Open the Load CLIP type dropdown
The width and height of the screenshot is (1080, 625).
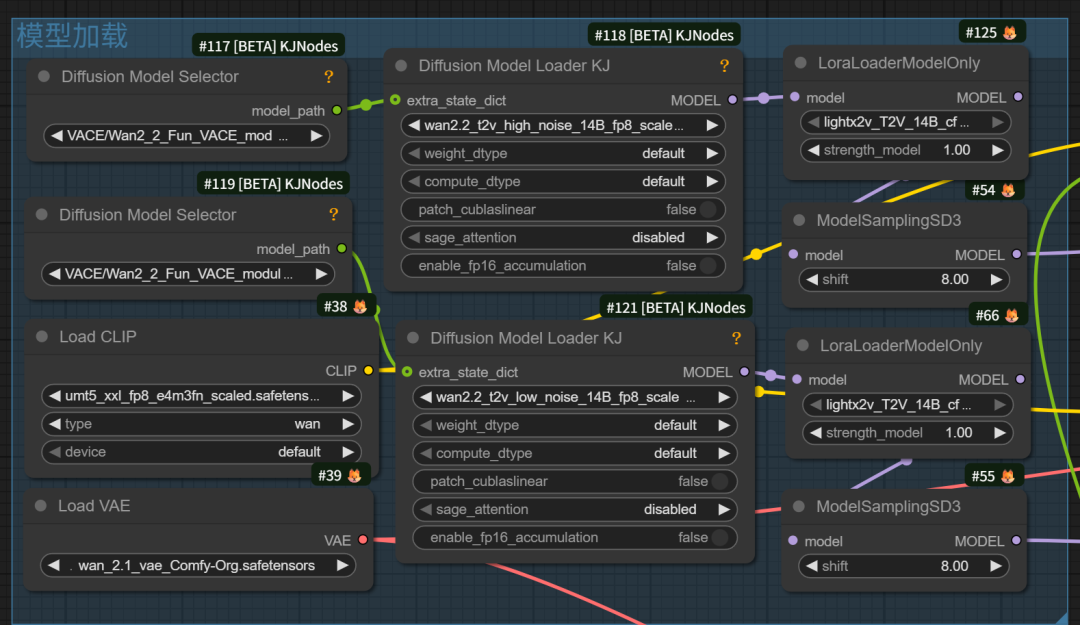[201, 424]
